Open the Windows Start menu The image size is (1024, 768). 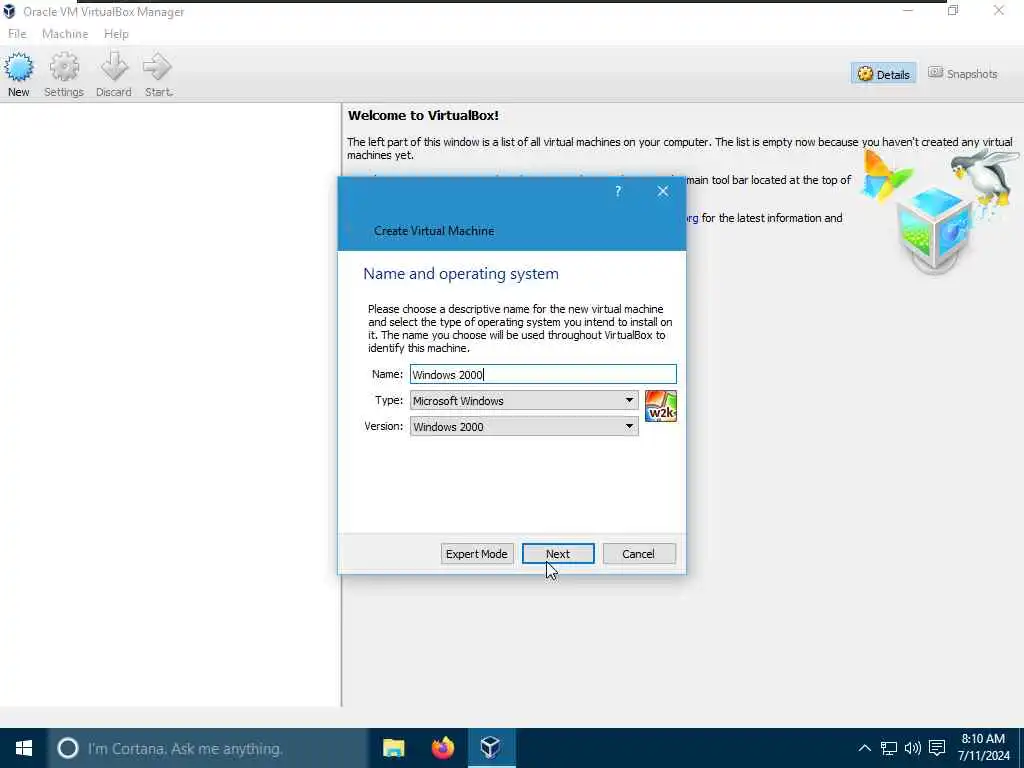tap(24, 748)
